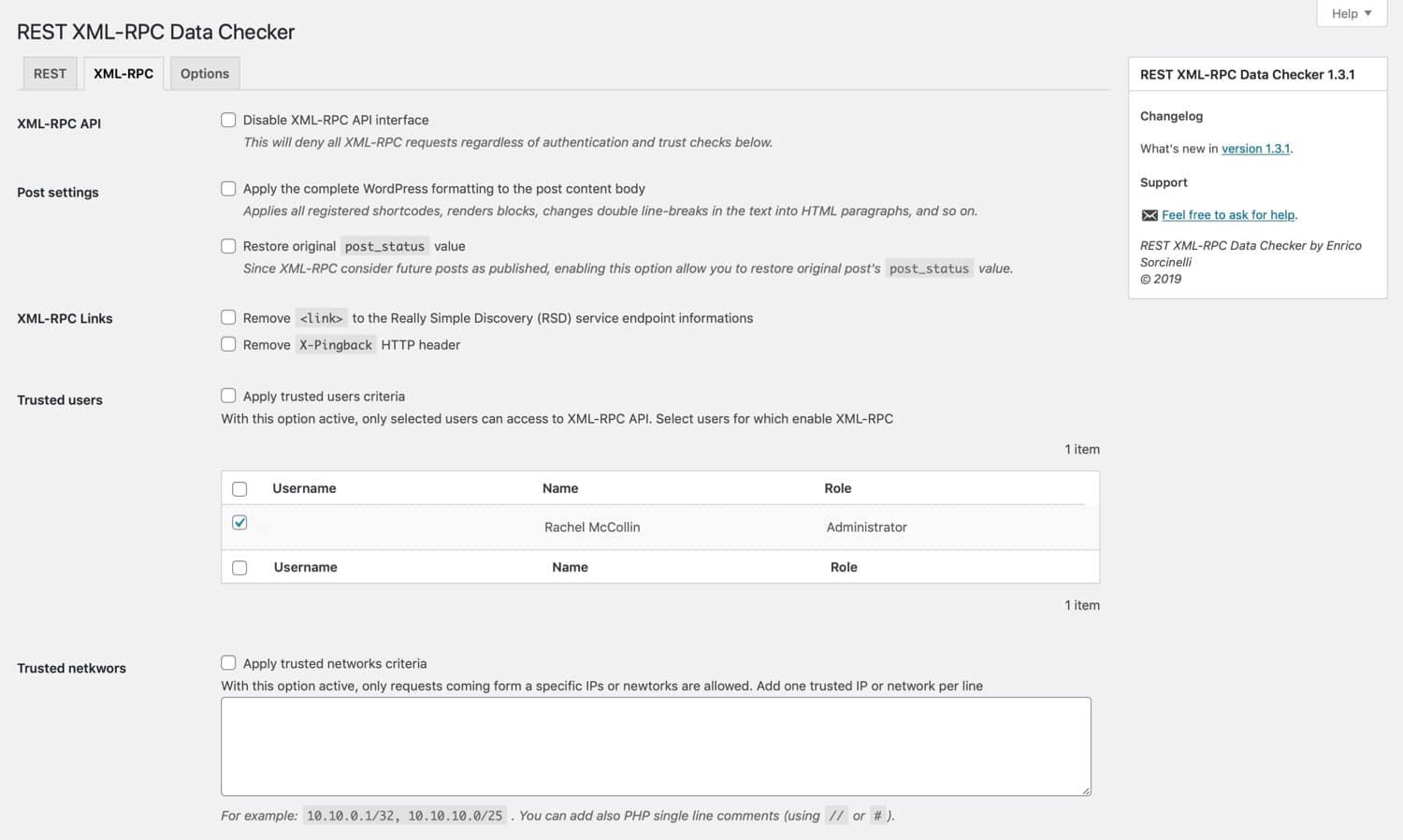Enable Apply trusted networks criteria
This screenshot has width=1403, height=840.
click(228, 662)
